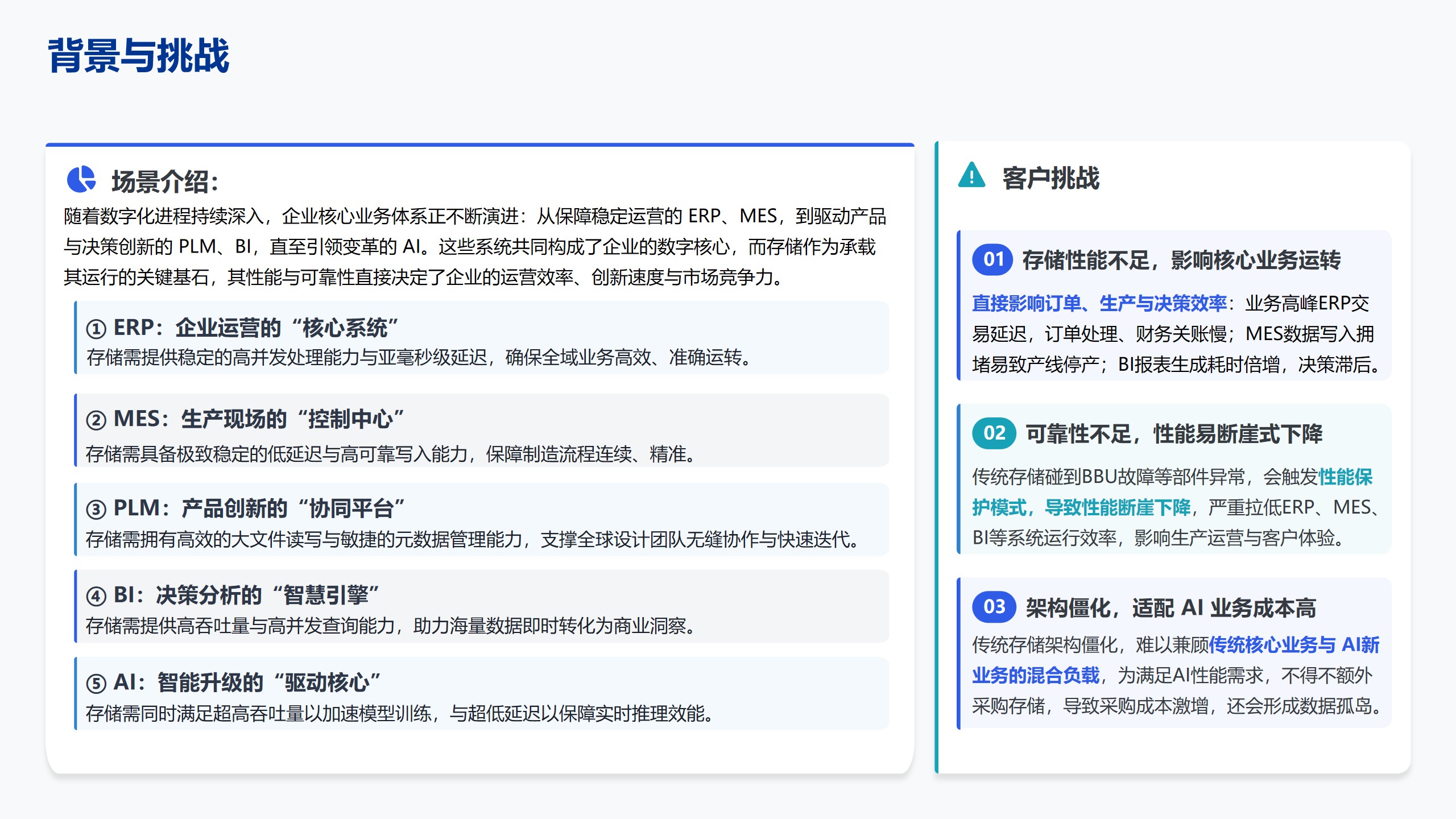The image size is (1456, 819).
Task: Click the warning triangle icon beside 客户挑战
Action: pyautogui.click(x=971, y=175)
